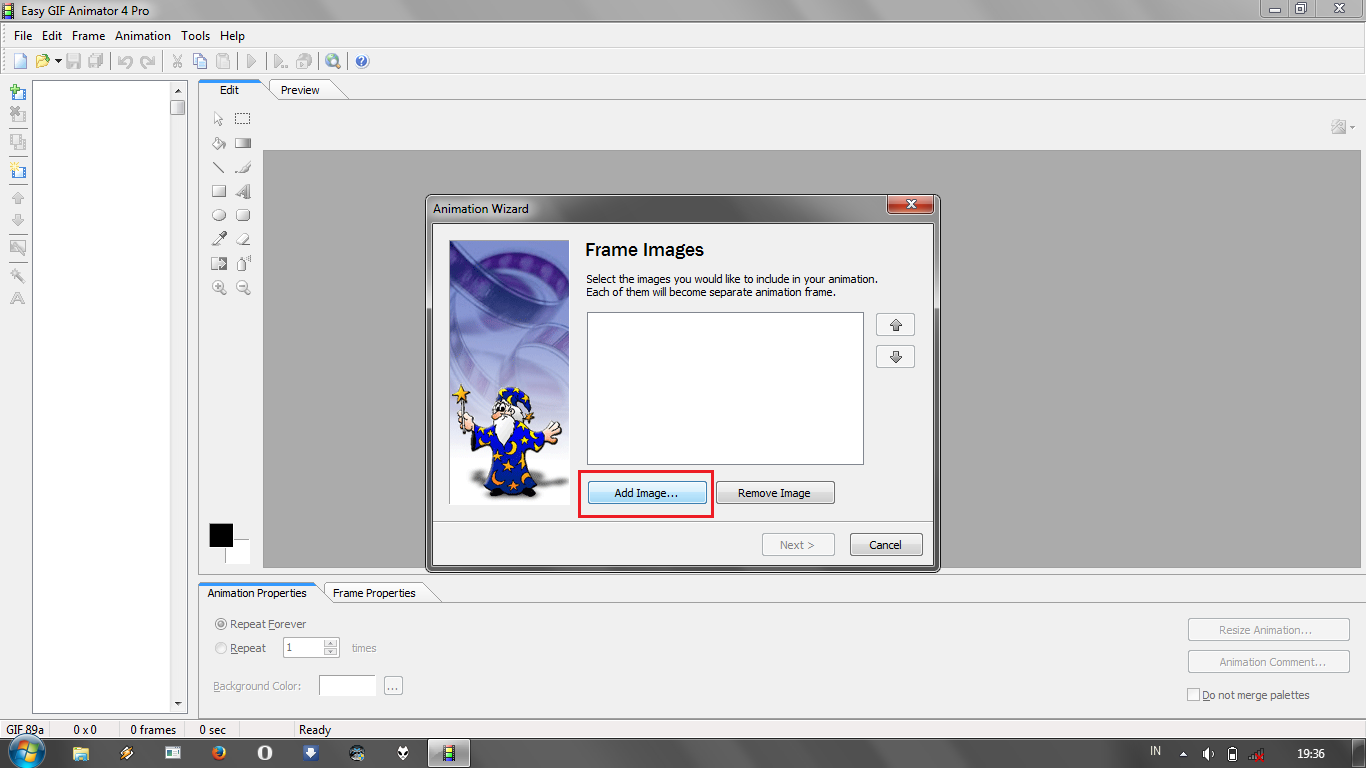The image size is (1366, 768).
Task: Click the New animation toolbar icon
Action: (20, 61)
